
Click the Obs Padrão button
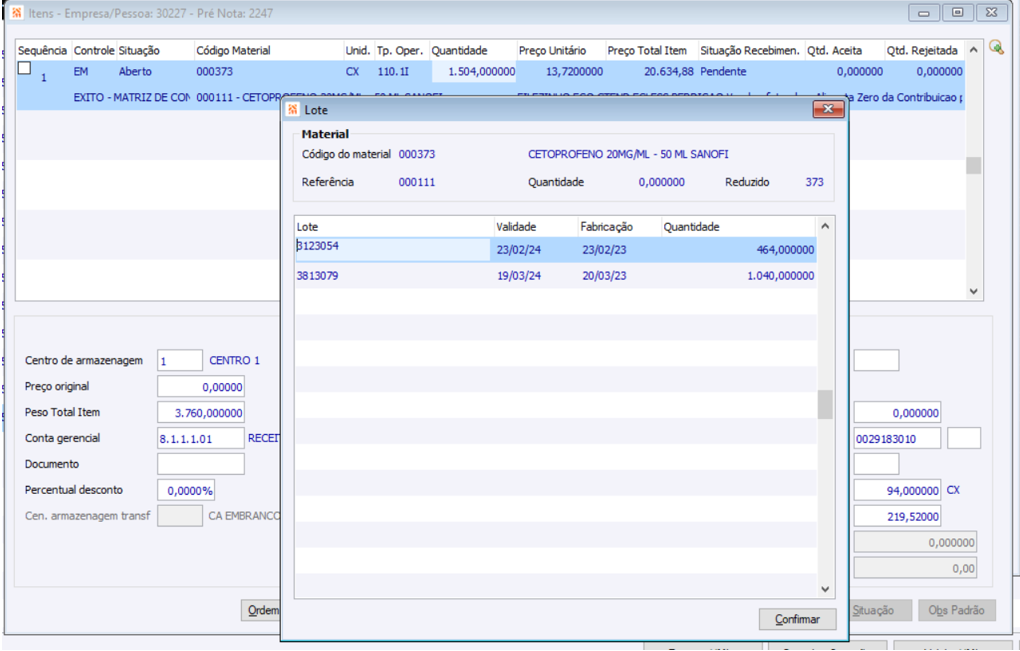[x=957, y=610]
